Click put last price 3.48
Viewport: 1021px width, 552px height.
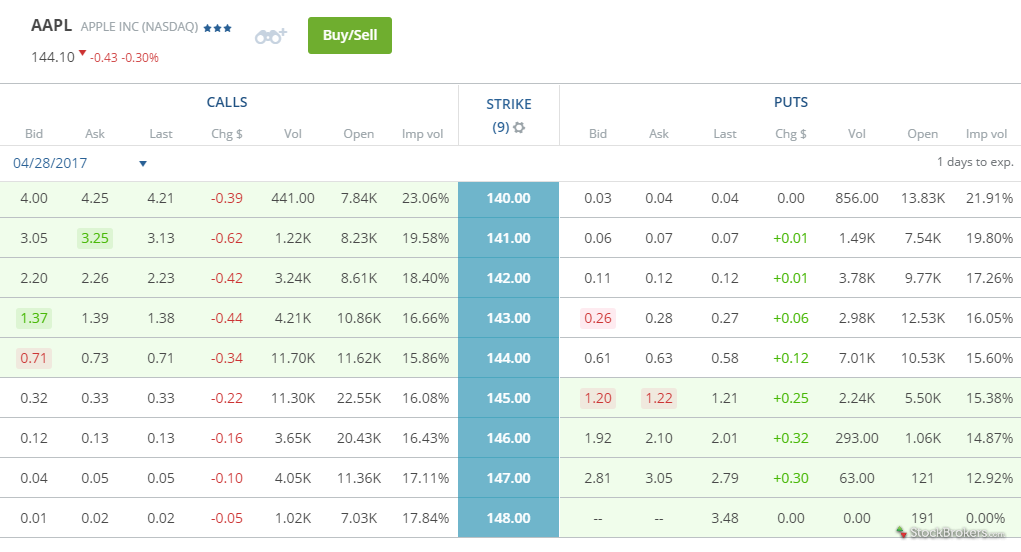pos(725,518)
